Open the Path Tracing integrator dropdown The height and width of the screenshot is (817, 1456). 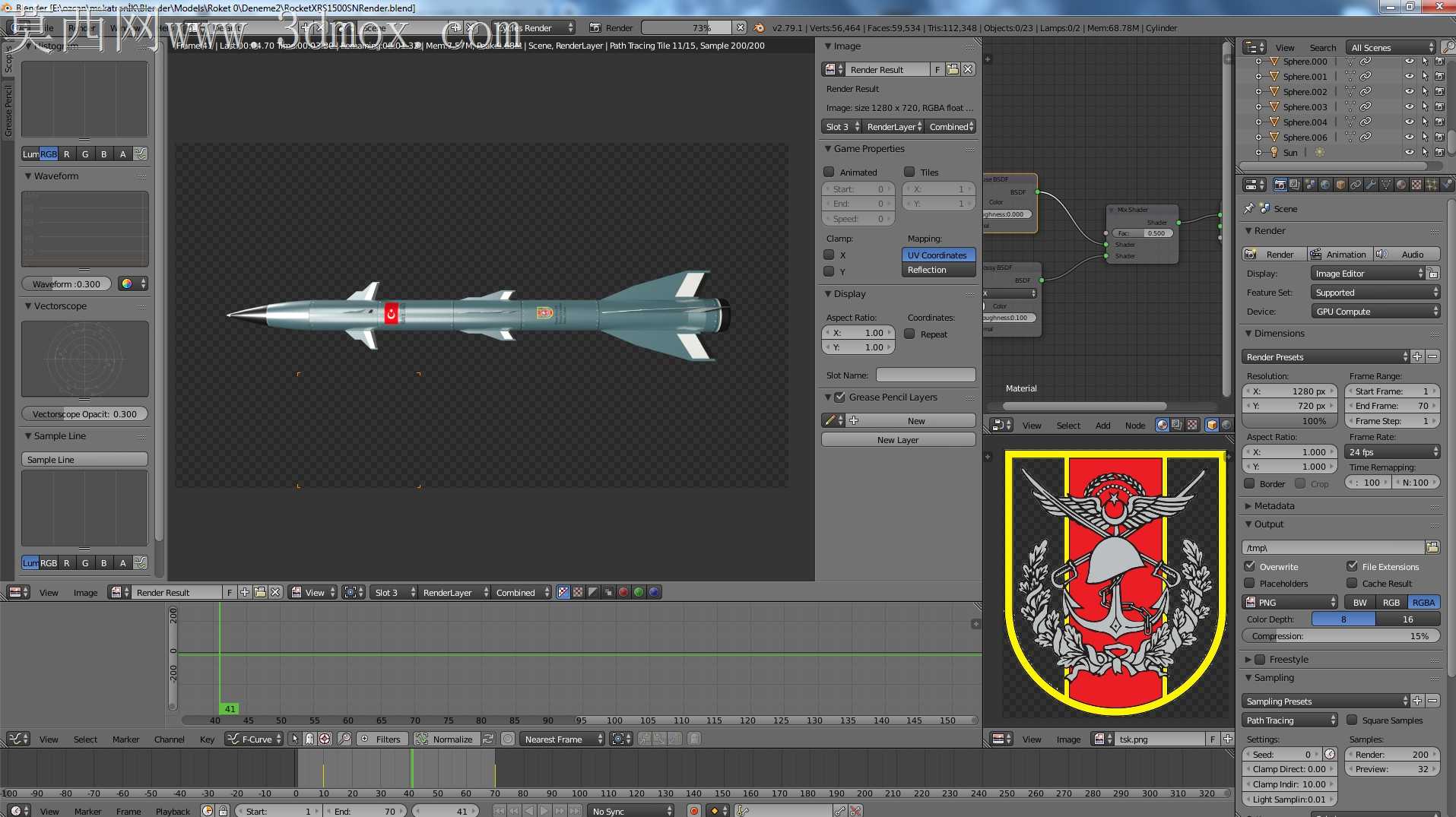click(1289, 720)
